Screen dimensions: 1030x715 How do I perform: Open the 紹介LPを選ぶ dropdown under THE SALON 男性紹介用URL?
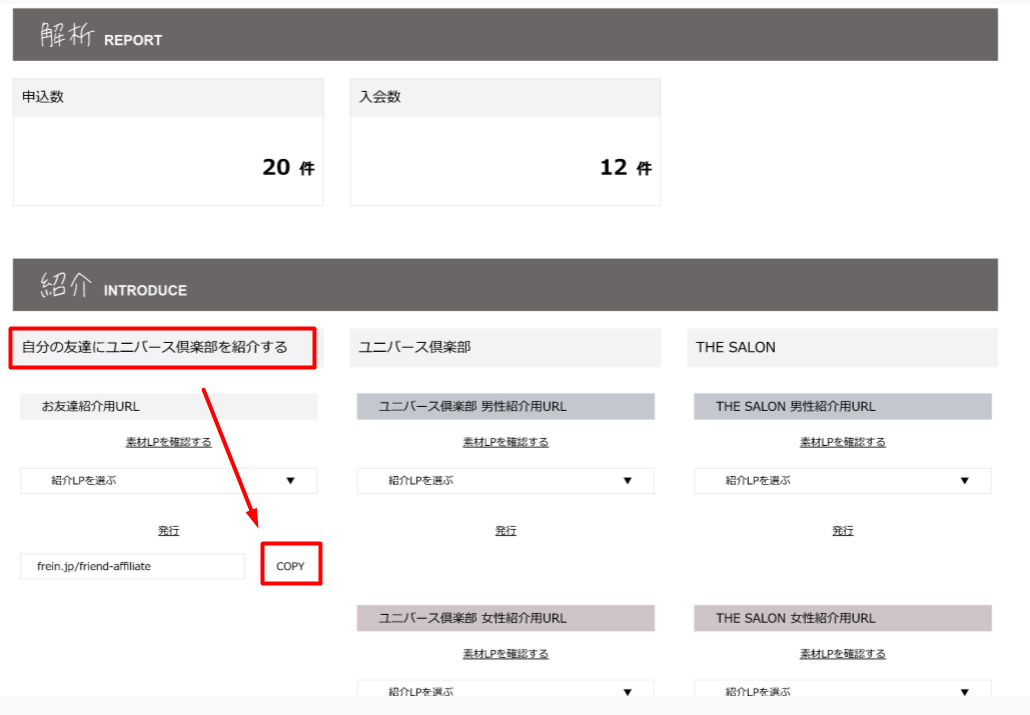pos(842,480)
